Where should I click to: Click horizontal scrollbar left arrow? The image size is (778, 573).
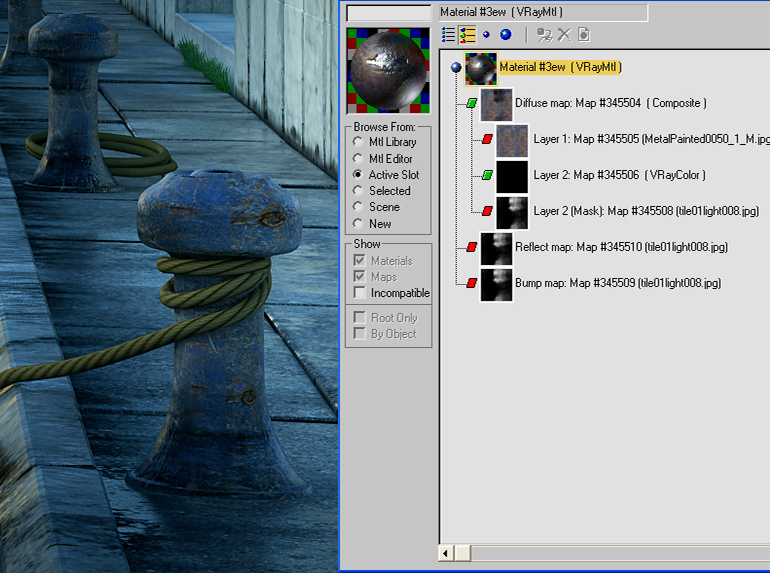(x=446, y=553)
